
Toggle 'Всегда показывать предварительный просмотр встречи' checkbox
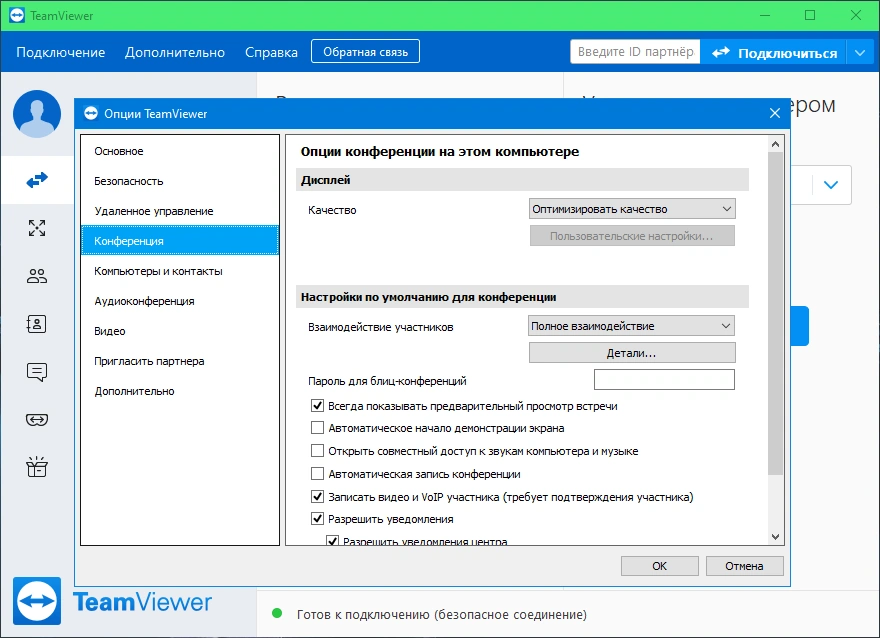click(317, 405)
